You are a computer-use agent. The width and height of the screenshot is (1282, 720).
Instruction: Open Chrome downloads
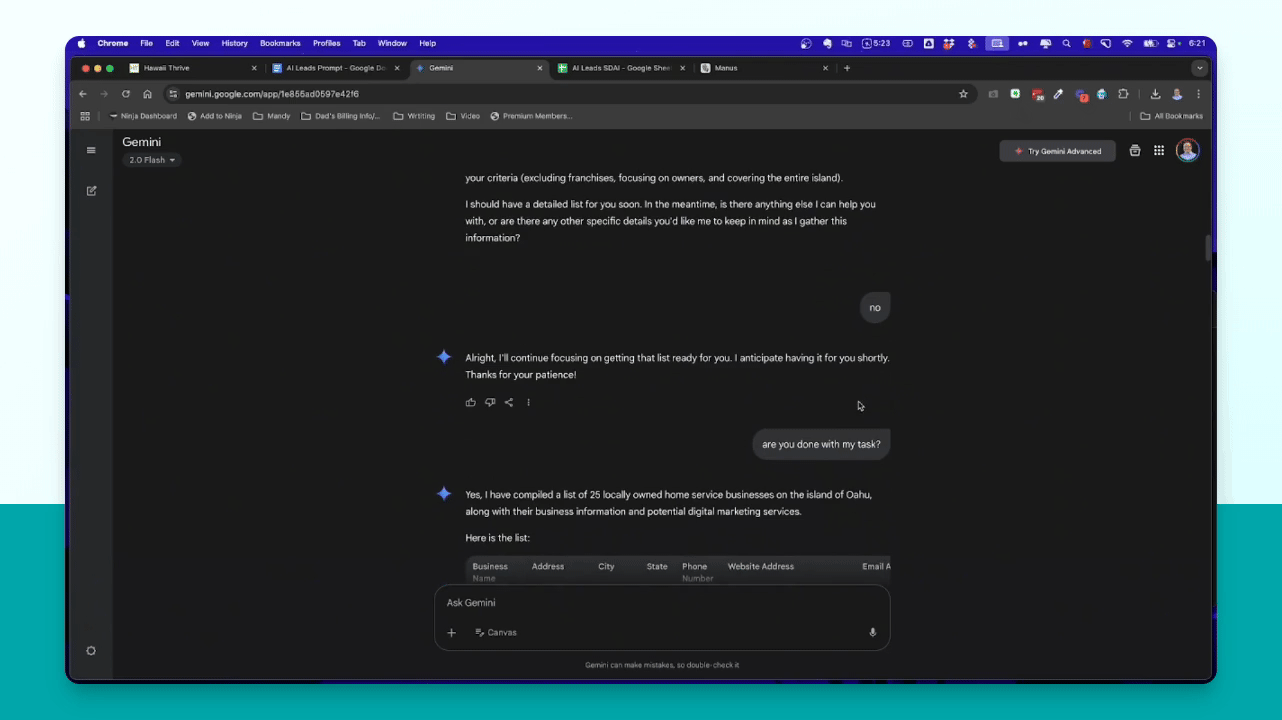[x=1155, y=94]
